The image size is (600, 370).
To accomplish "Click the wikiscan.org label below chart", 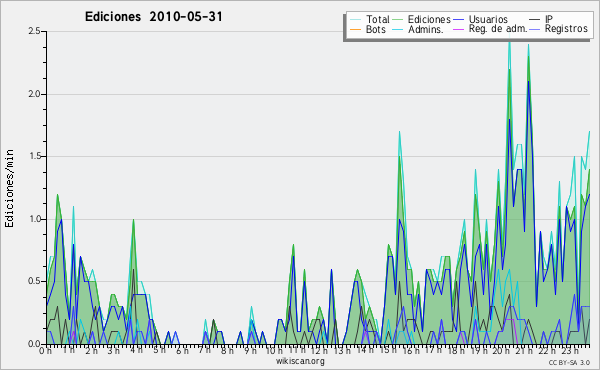I will 300,361.
